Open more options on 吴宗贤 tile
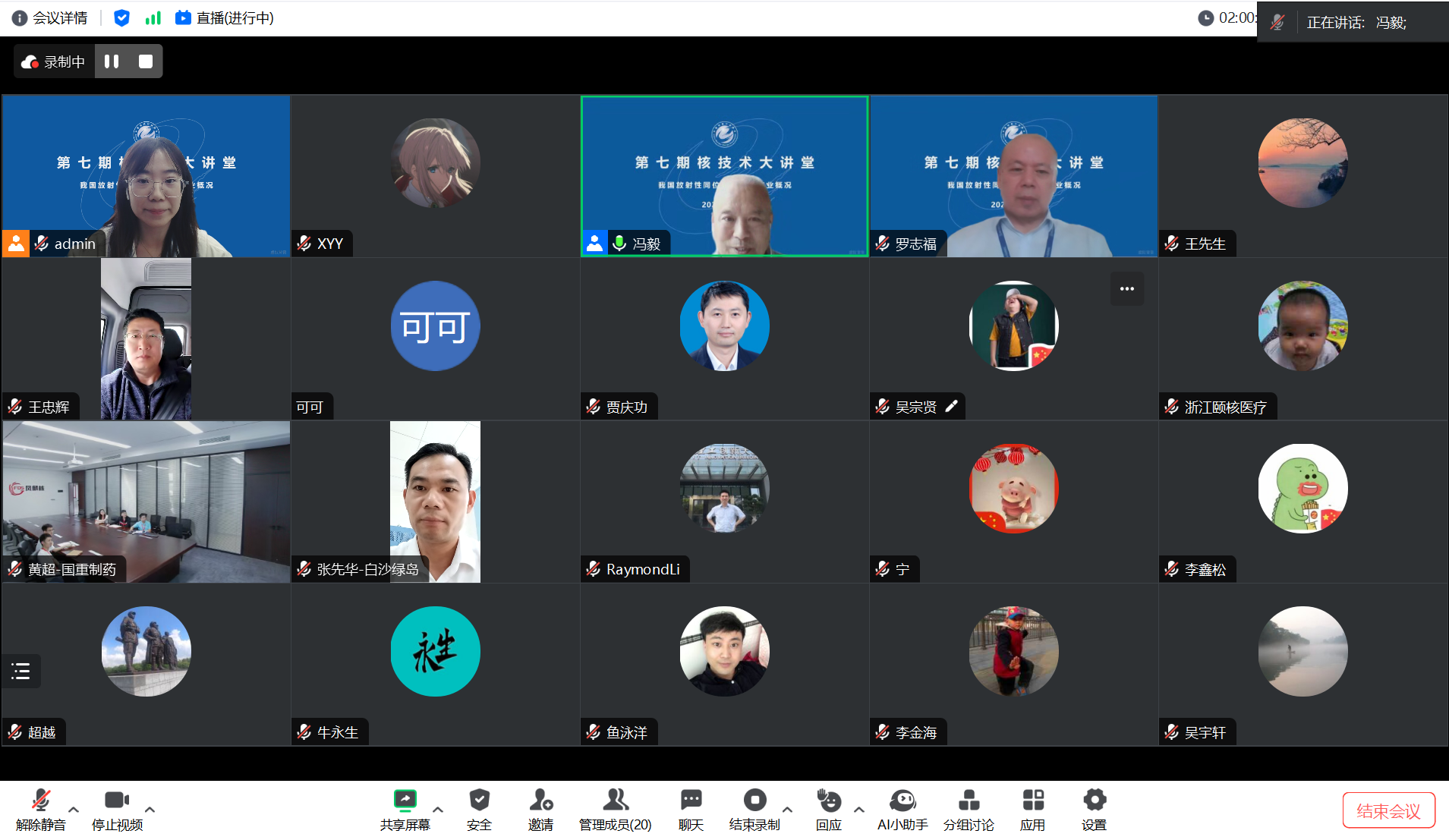The height and width of the screenshot is (840, 1449). 1127,289
